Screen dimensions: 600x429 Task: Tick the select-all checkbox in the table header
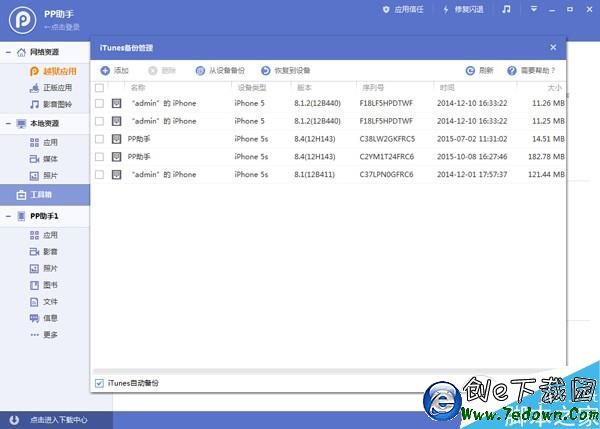(x=99, y=88)
